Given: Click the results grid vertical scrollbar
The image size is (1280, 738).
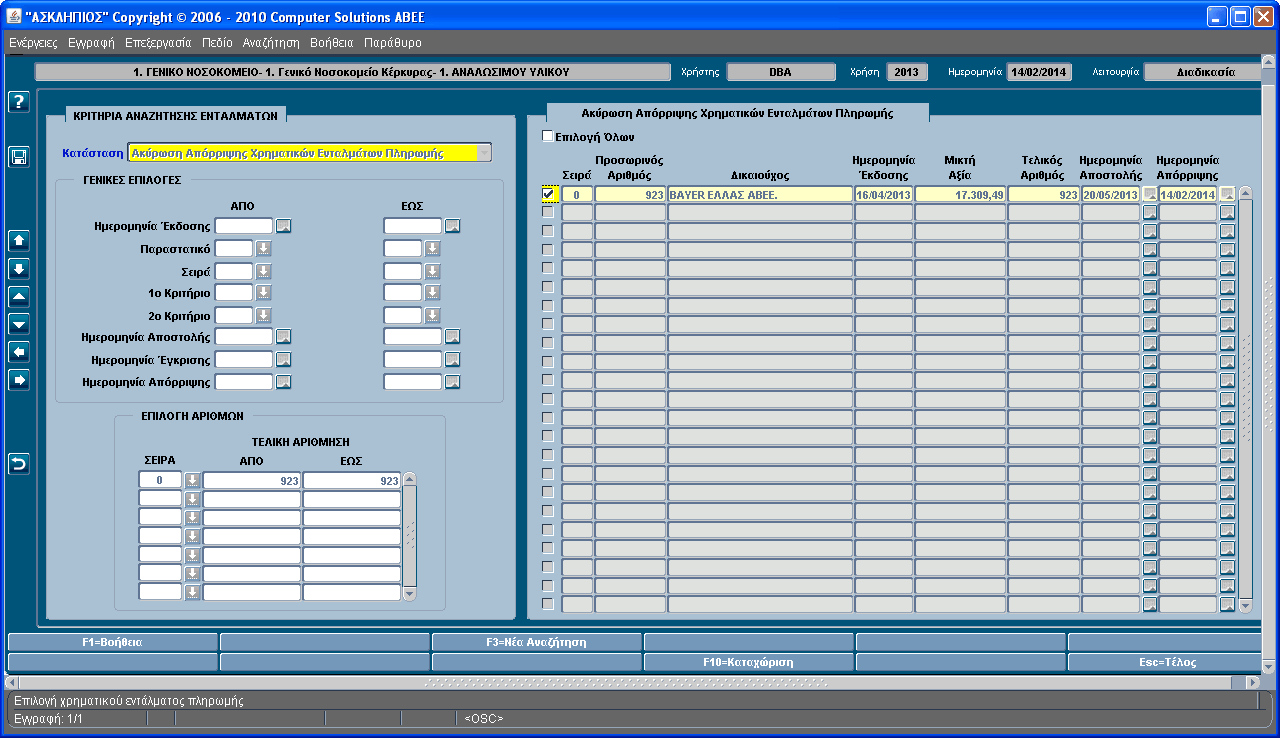Looking at the screenshot, I should pos(1245,400).
